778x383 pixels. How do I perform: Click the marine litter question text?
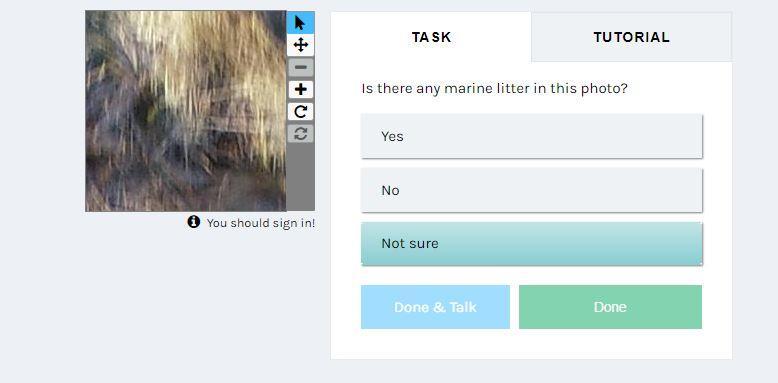[x=494, y=89]
